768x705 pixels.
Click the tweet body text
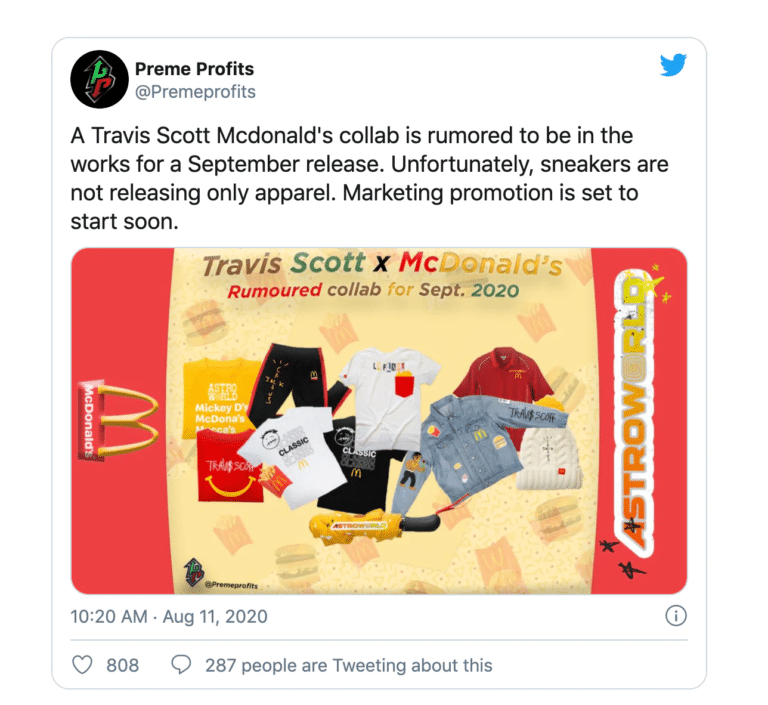click(x=369, y=178)
